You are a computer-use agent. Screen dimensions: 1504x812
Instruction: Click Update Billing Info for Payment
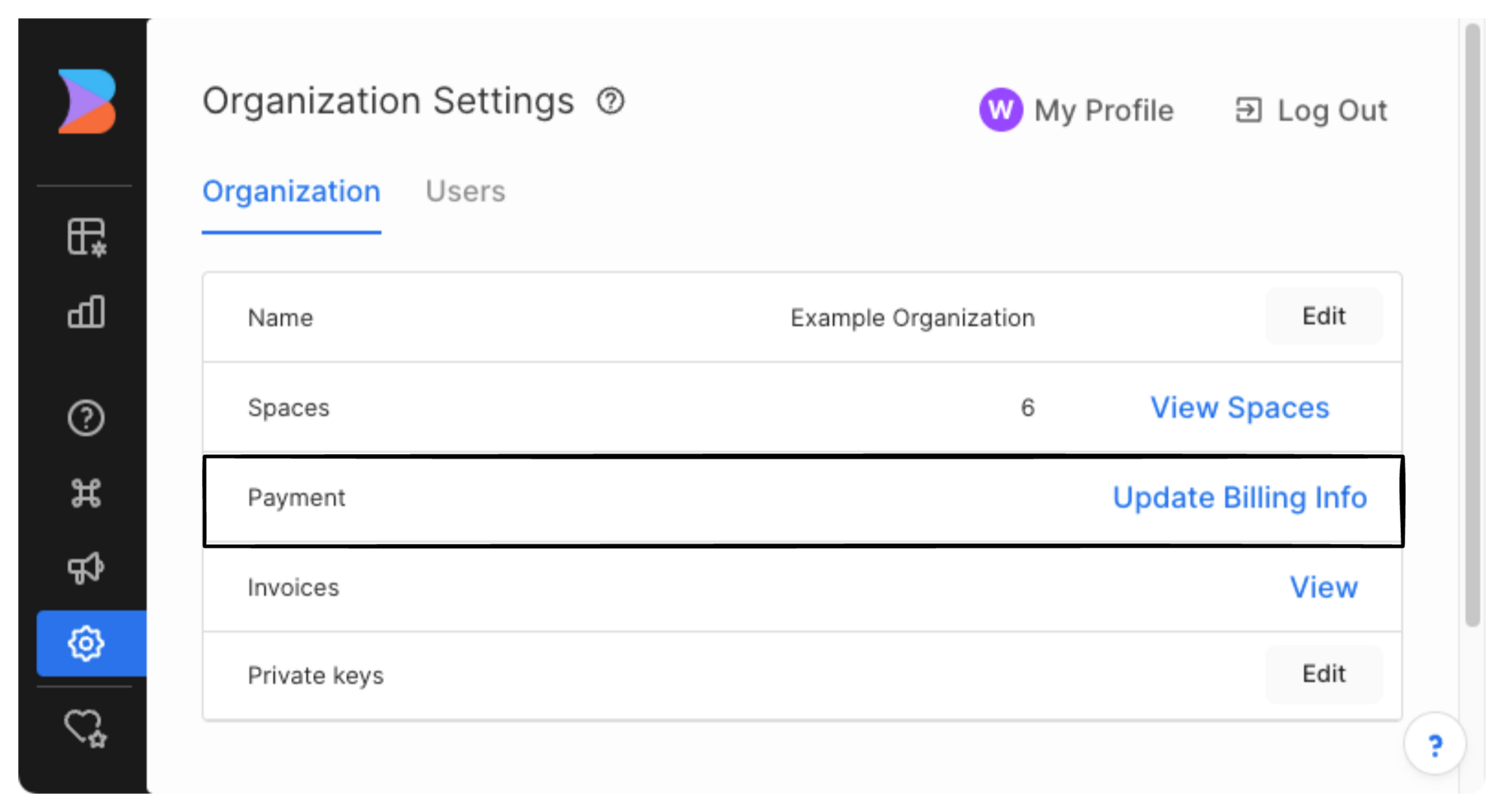click(x=1241, y=497)
